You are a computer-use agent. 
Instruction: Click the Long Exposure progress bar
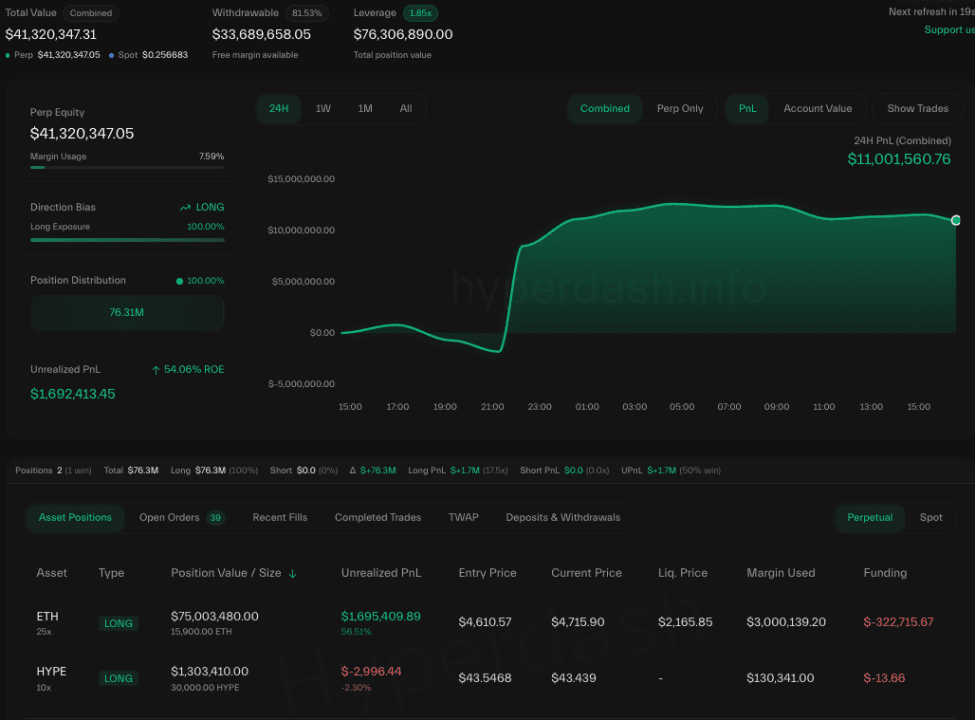[127, 240]
